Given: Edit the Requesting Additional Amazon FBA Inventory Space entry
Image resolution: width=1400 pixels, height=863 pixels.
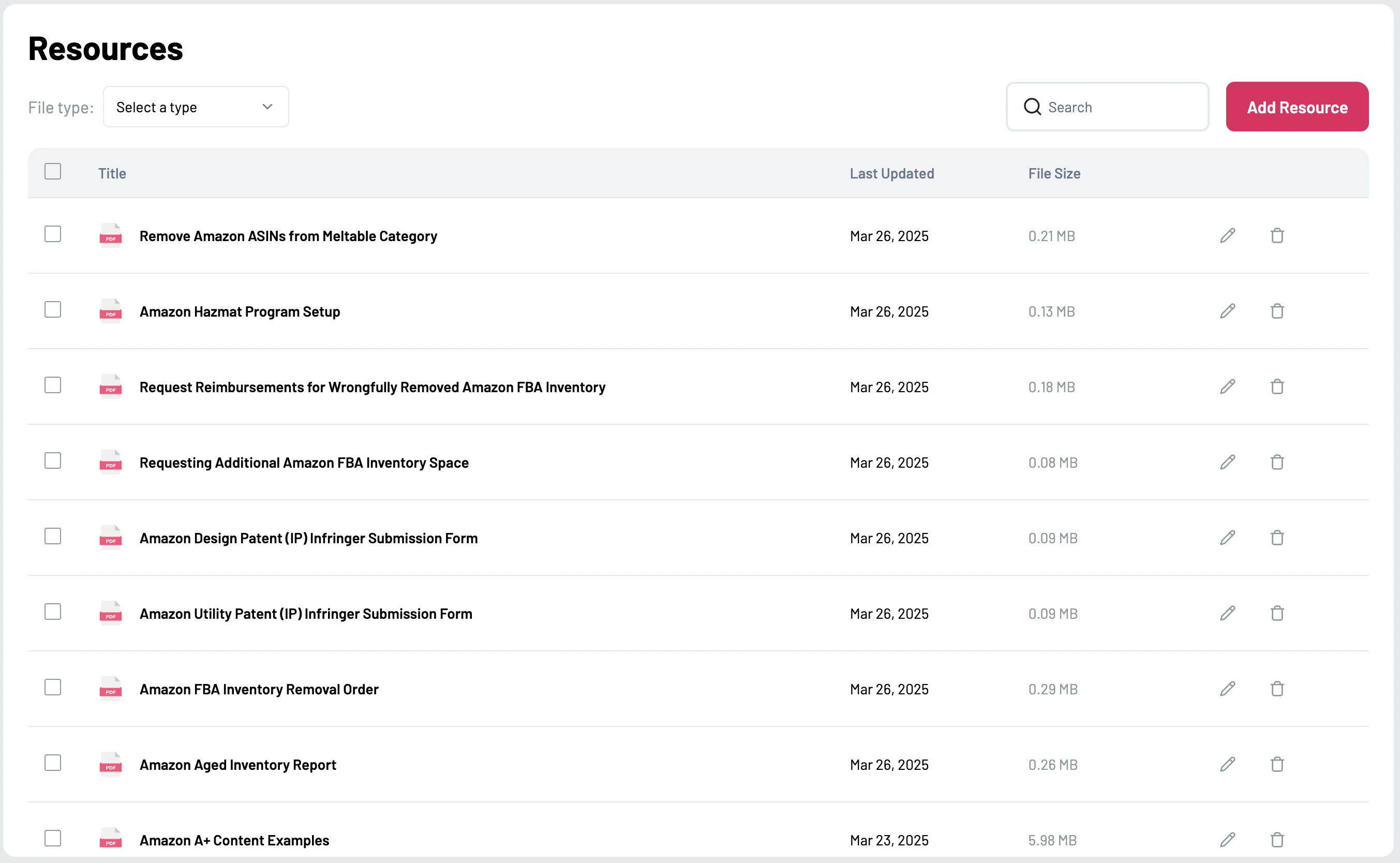Looking at the screenshot, I should click(1228, 463).
